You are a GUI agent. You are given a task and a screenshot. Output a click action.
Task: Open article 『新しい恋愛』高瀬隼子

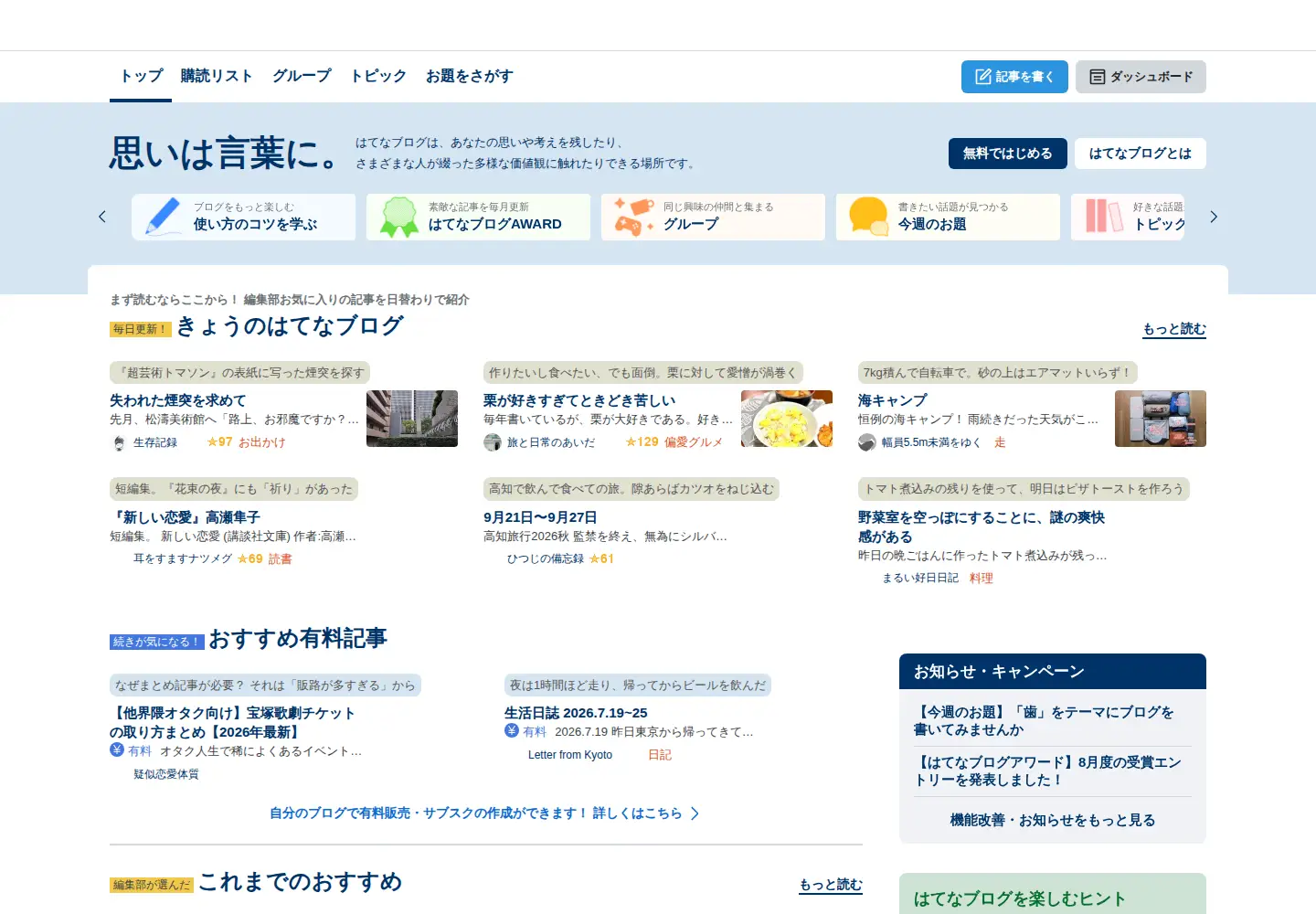185,517
